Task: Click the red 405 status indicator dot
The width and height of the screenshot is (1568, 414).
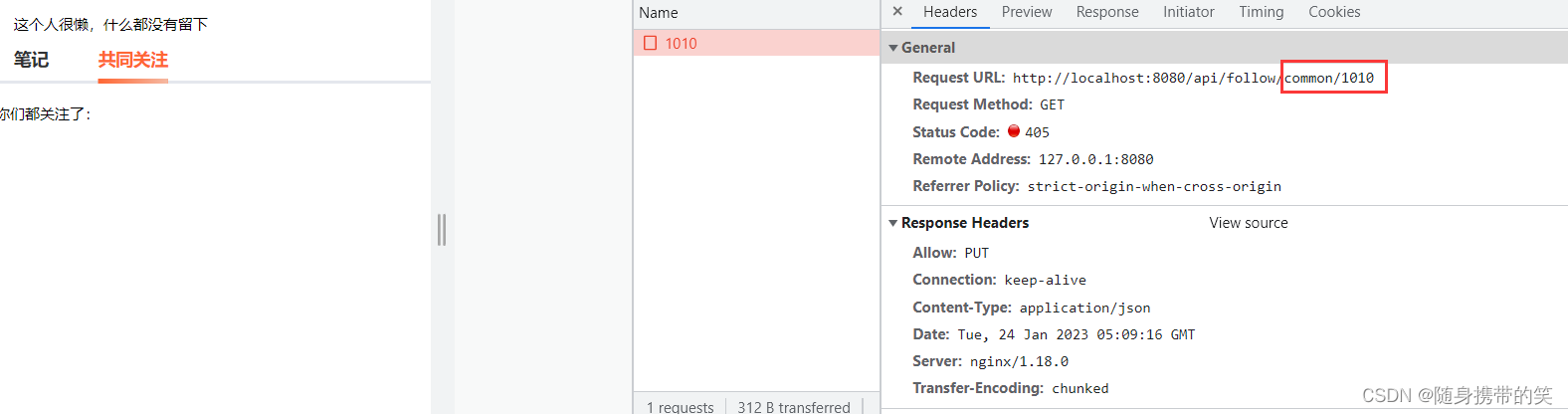Action: click(1014, 130)
